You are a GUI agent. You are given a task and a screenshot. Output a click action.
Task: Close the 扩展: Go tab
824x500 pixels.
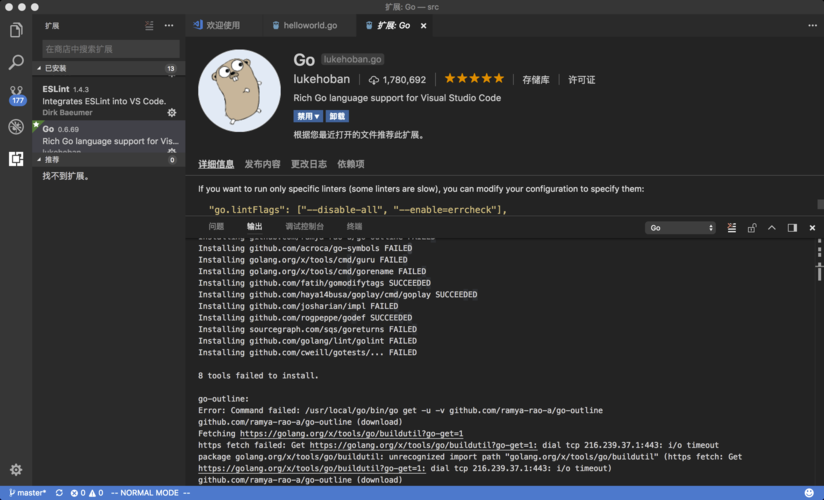click(x=424, y=26)
